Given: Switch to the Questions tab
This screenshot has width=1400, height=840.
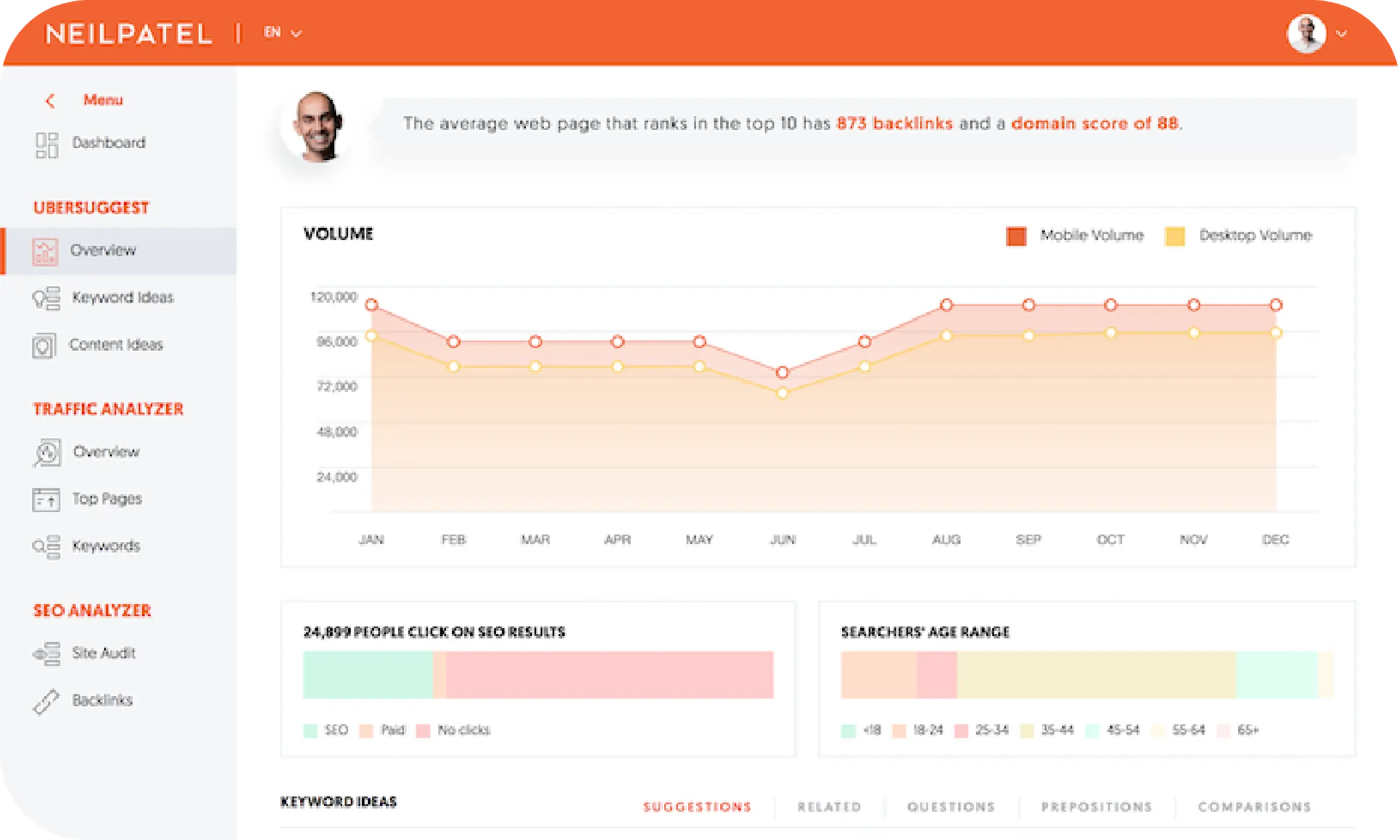Looking at the screenshot, I should [x=951, y=807].
